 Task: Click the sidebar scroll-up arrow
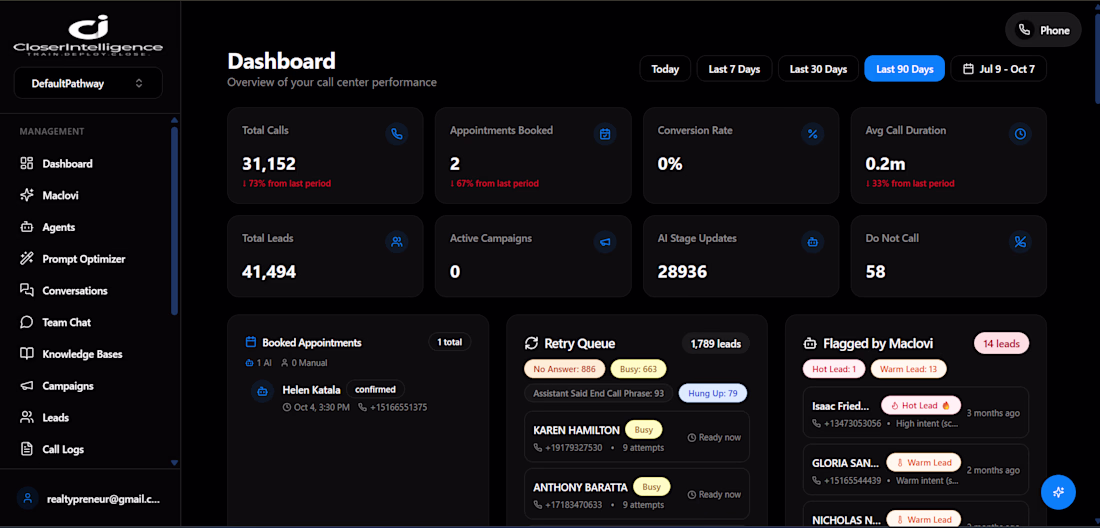tap(175, 120)
